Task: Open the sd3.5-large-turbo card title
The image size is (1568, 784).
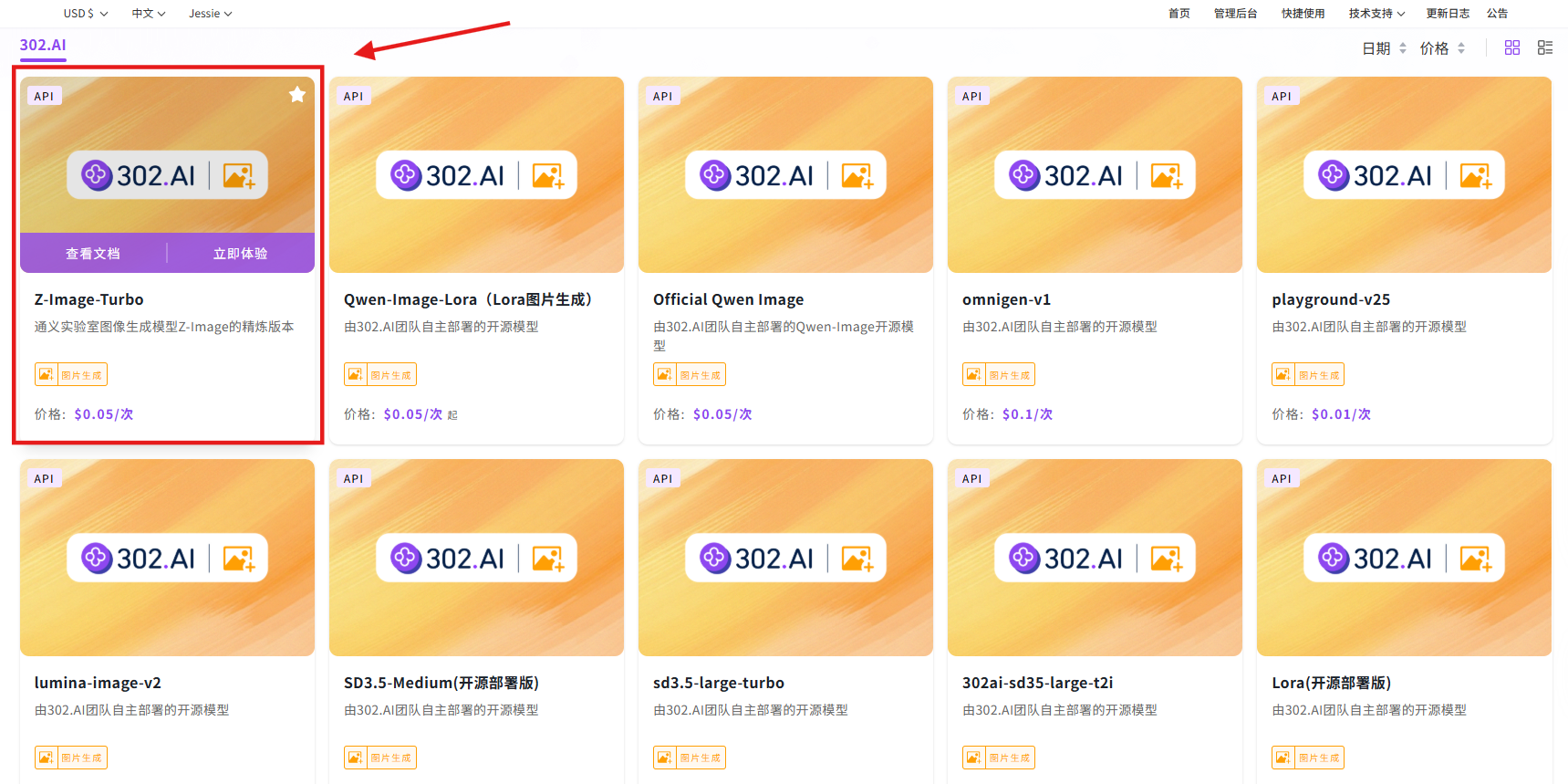Action: coord(719,683)
